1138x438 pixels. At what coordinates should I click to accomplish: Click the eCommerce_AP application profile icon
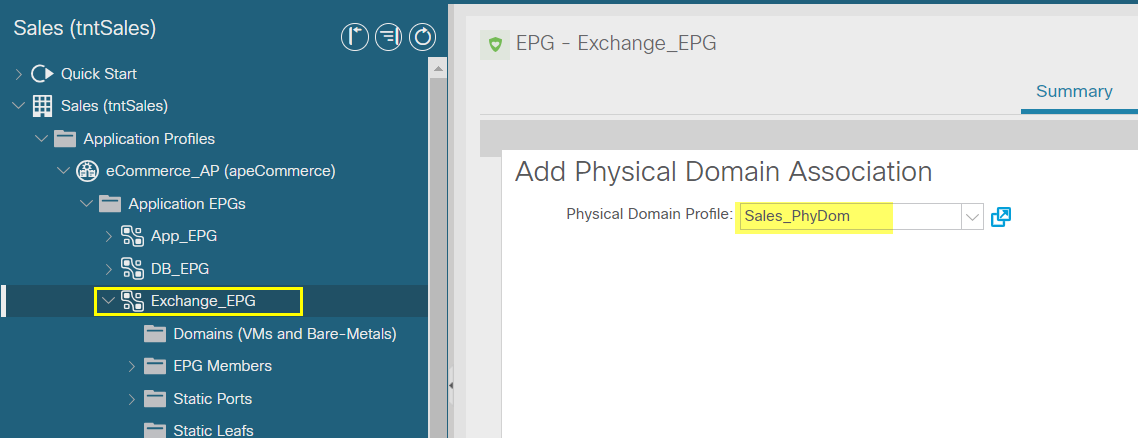pyautogui.click(x=87, y=171)
